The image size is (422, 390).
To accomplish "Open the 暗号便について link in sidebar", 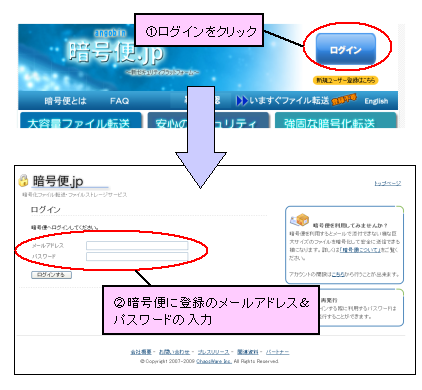I will click(360, 250).
